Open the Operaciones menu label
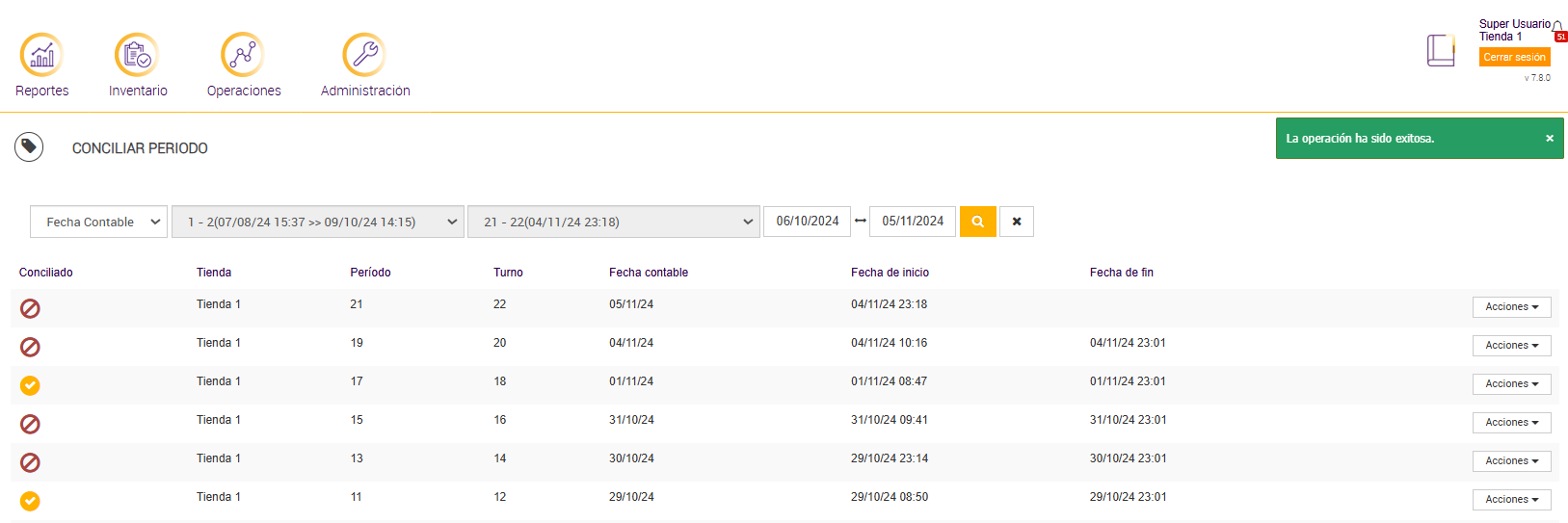1568x523 pixels. tap(244, 91)
